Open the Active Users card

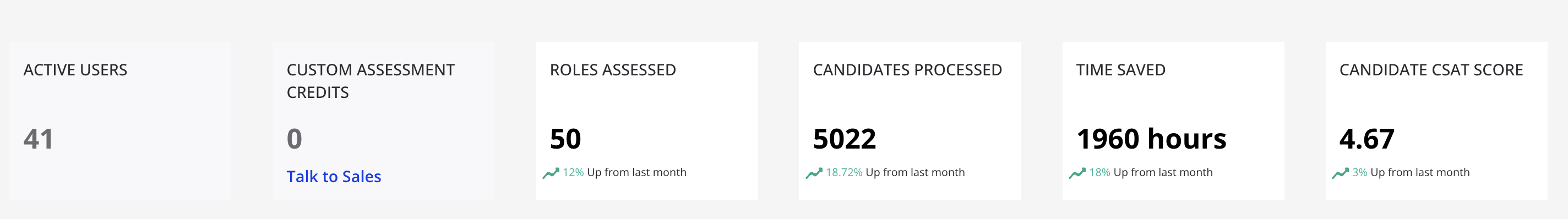(x=121, y=121)
